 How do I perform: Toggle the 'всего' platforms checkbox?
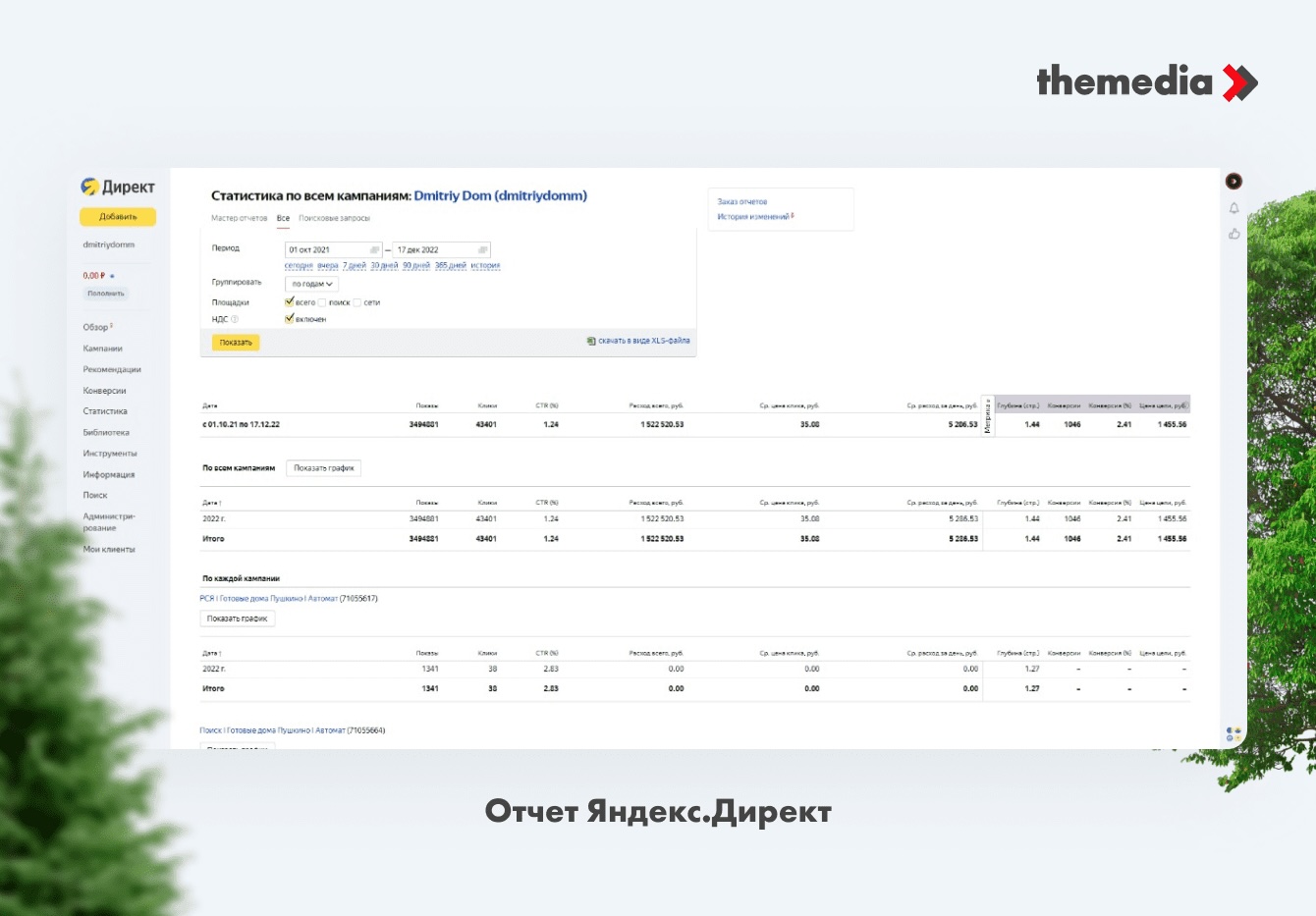(x=290, y=302)
